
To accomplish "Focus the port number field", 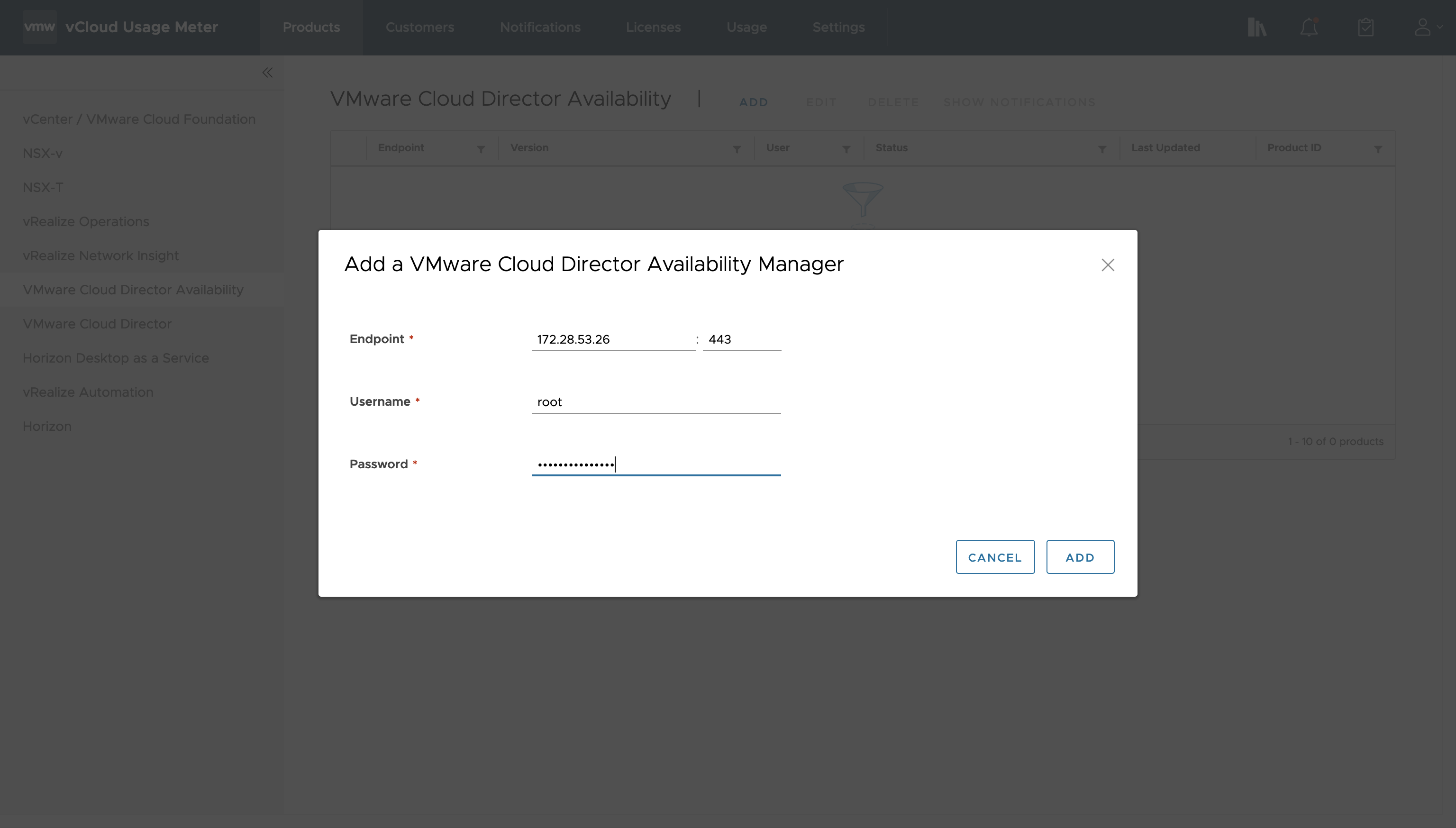I will 741,339.
